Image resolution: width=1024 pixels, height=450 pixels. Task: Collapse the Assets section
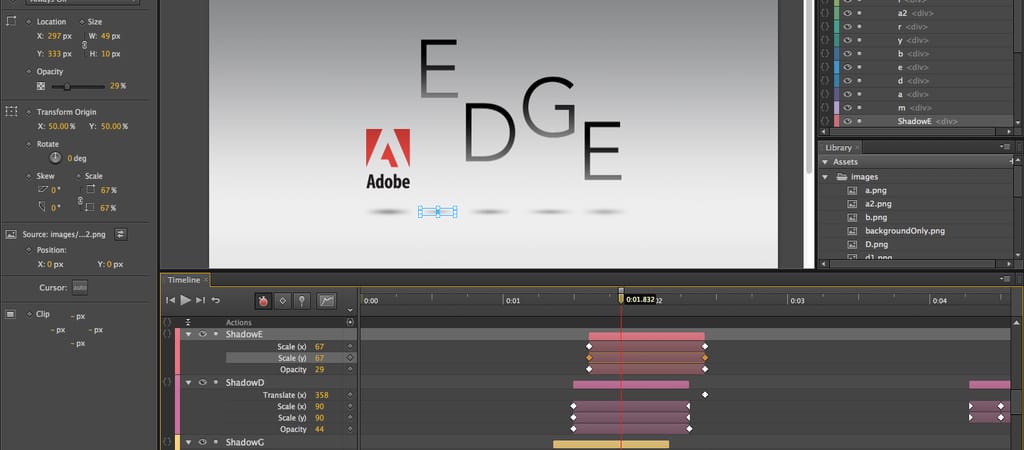click(825, 161)
